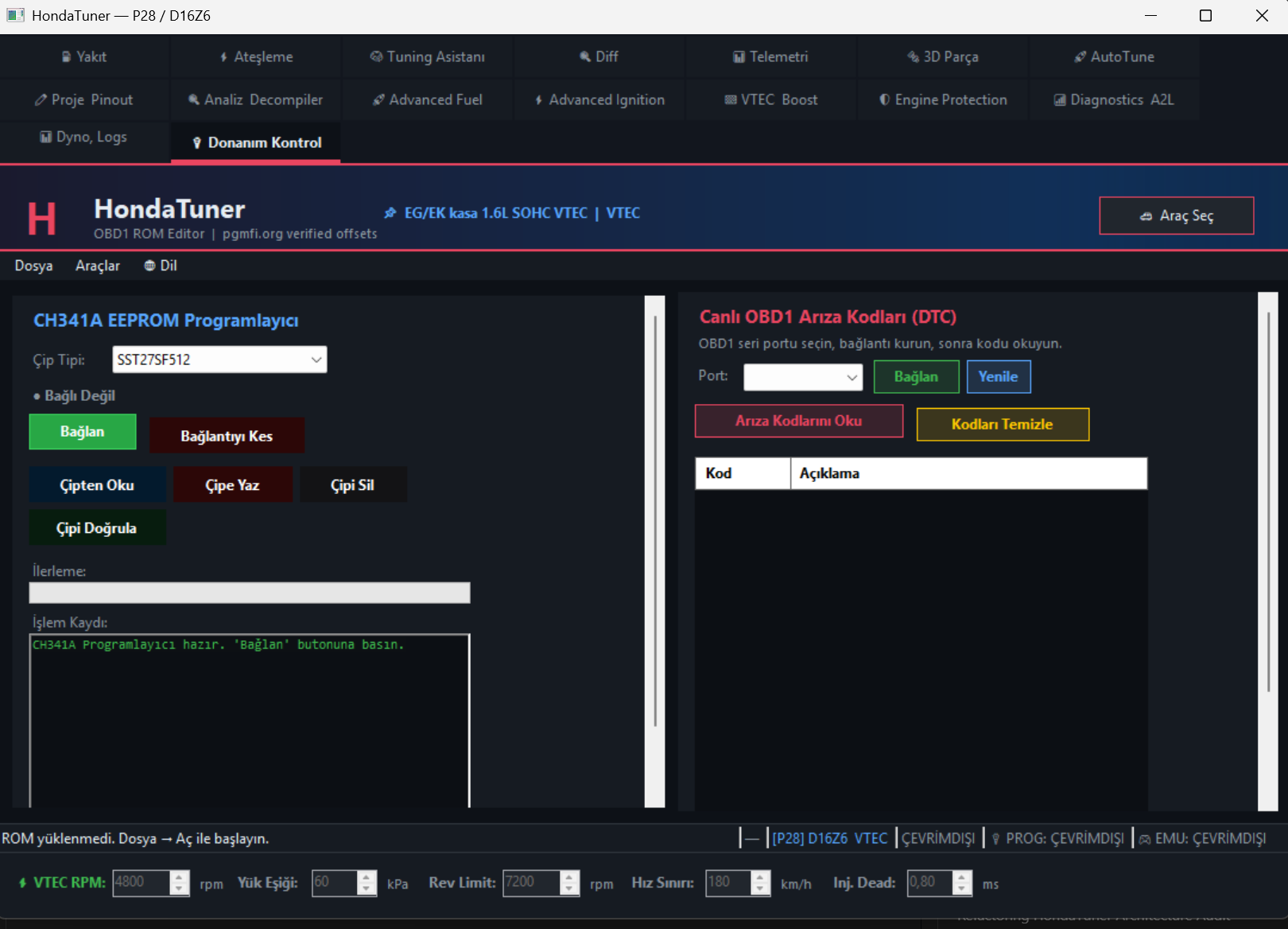Open the Dil language menu
1288x929 pixels.
click(x=161, y=266)
